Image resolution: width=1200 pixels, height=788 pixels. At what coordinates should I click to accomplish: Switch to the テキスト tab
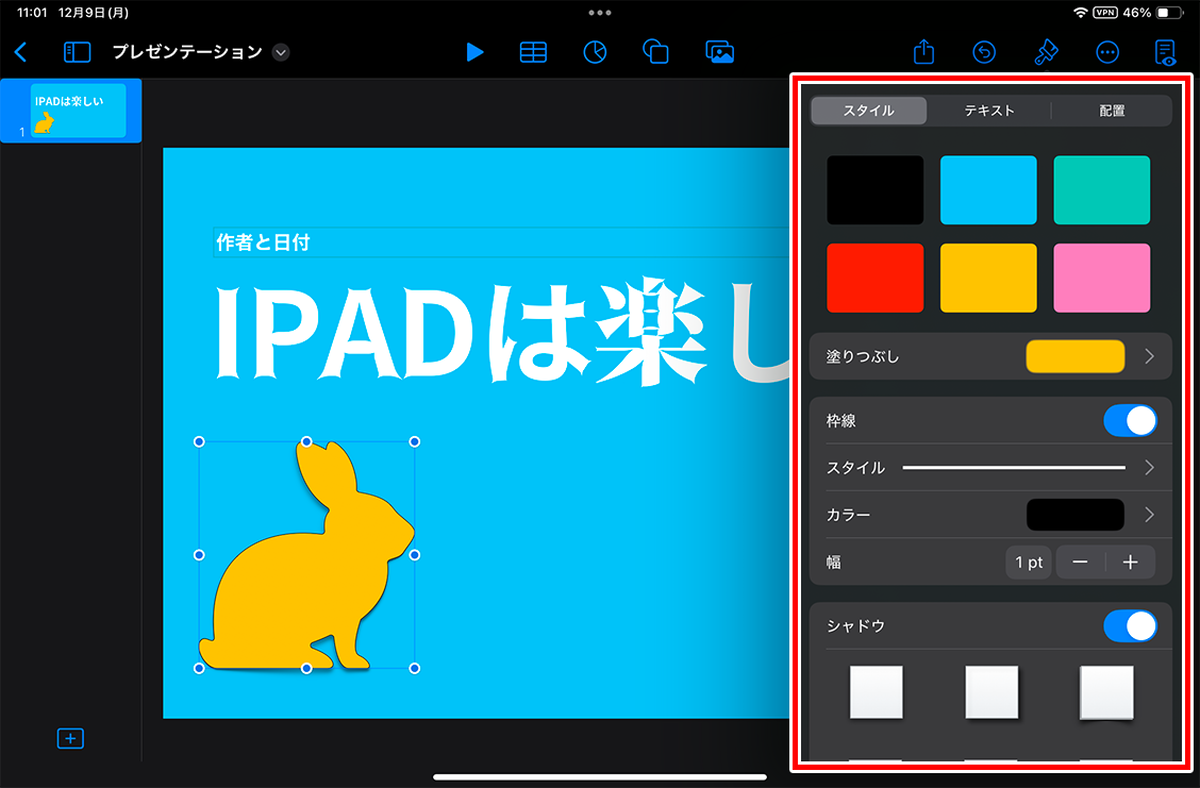tap(989, 111)
